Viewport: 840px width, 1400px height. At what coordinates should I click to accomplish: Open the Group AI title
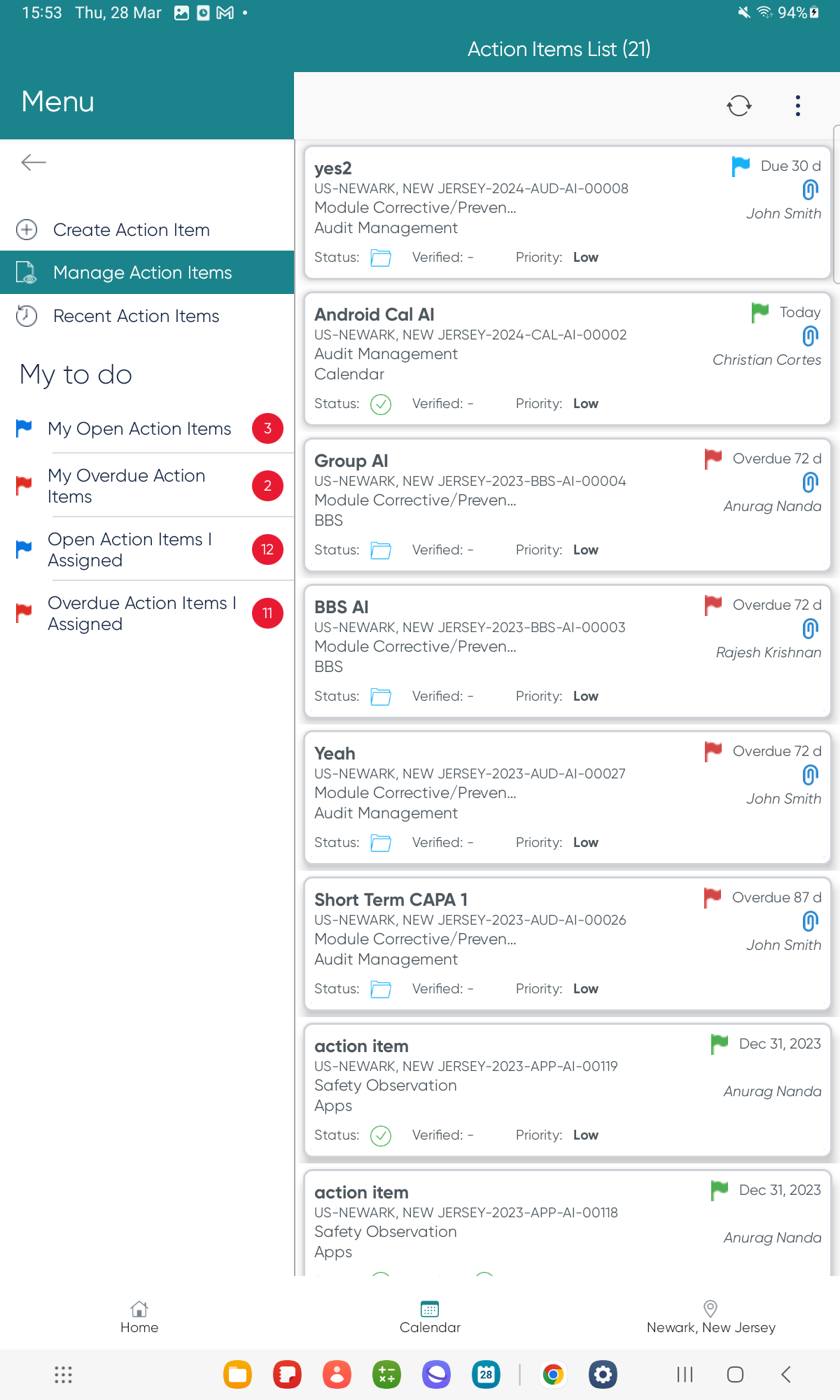(x=351, y=461)
